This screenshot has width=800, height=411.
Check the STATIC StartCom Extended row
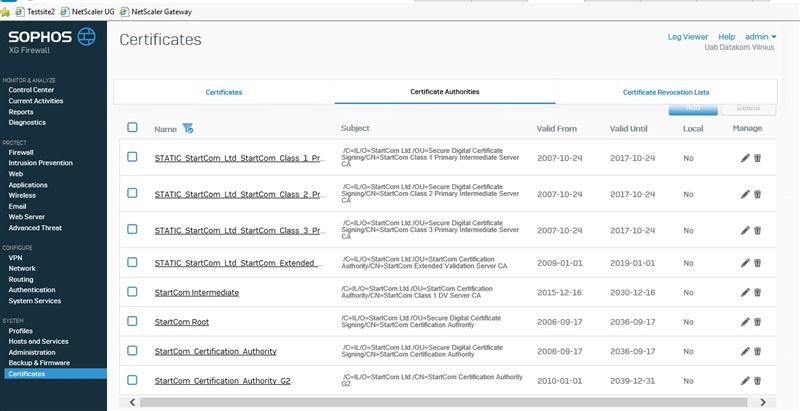132,262
